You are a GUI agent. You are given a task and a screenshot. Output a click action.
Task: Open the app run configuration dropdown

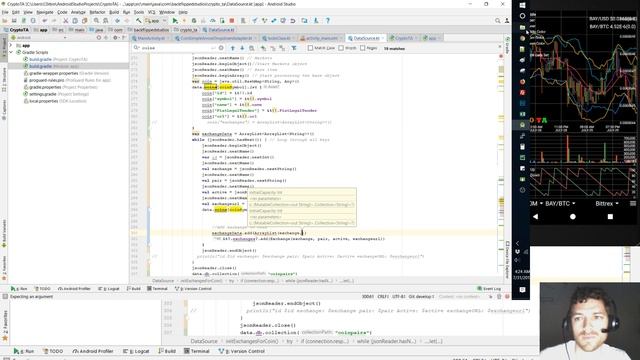(x=156, y=20)
